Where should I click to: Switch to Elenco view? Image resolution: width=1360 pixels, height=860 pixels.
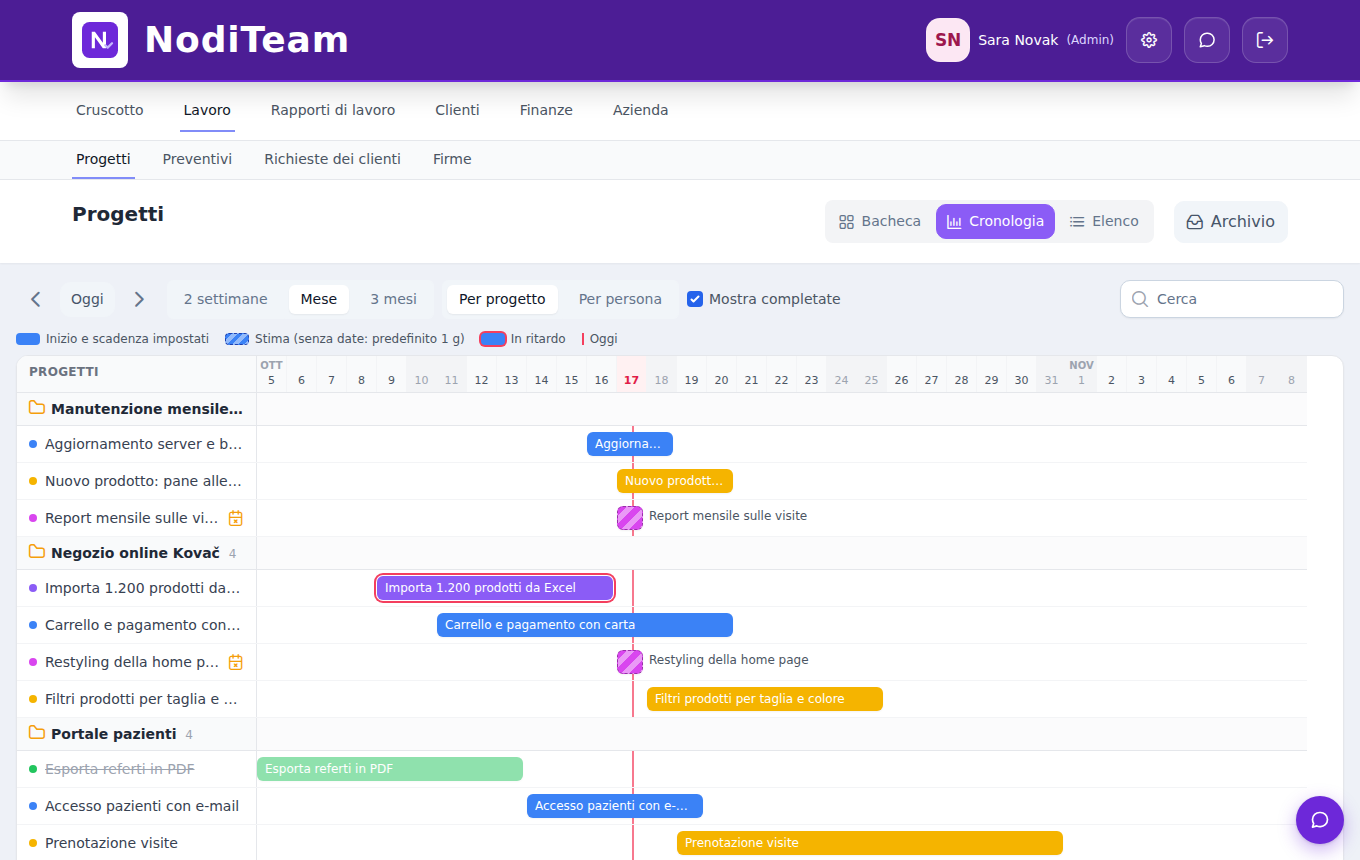pos(1104,221)
